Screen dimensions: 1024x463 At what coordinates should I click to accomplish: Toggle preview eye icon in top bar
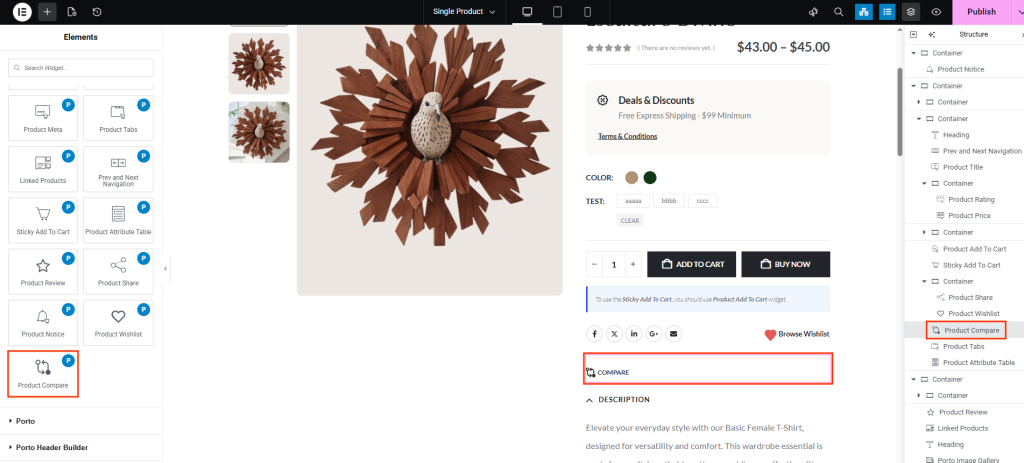pos(936,12)
